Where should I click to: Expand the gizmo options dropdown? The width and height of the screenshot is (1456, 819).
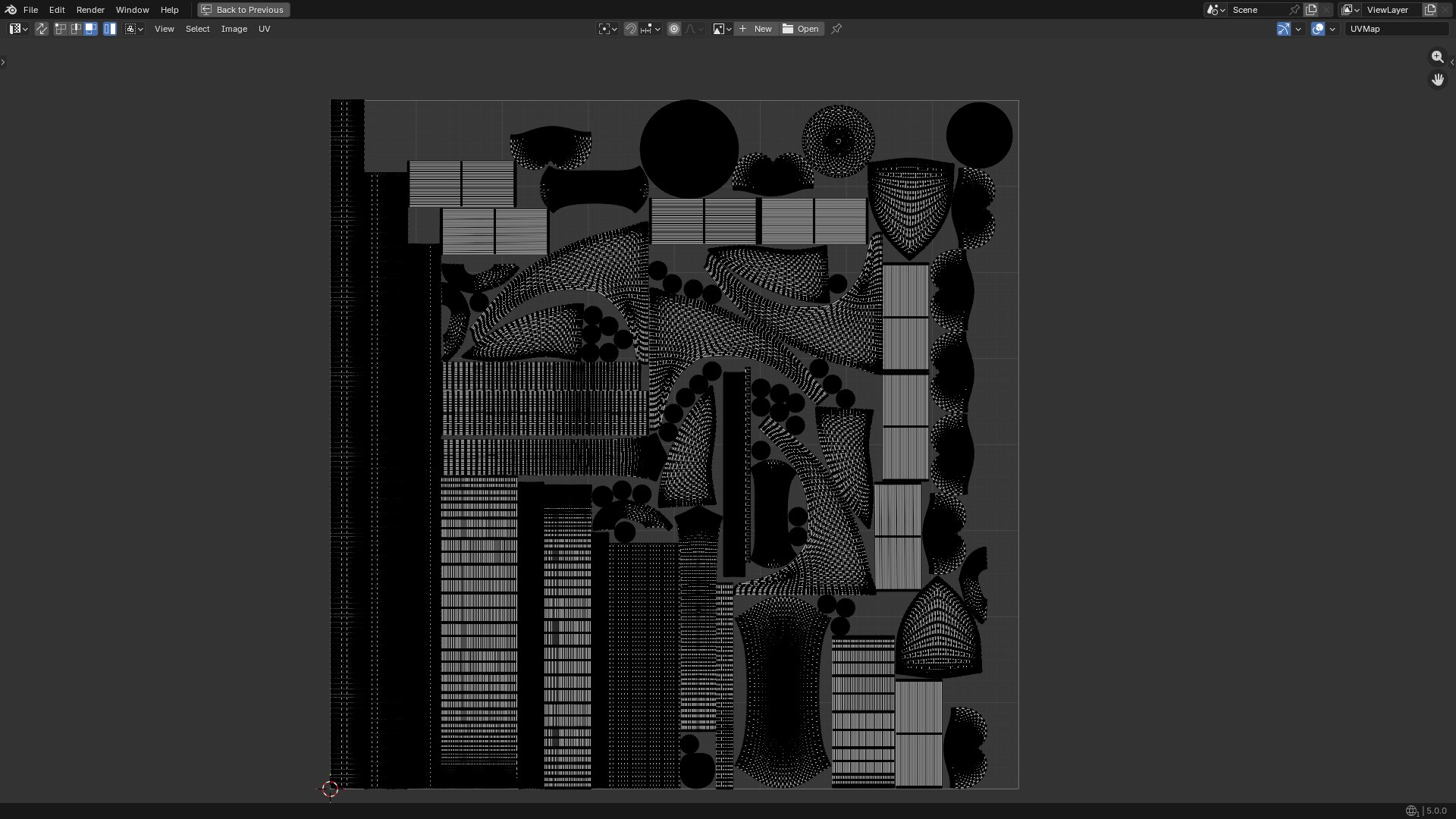coord(1298,29)
